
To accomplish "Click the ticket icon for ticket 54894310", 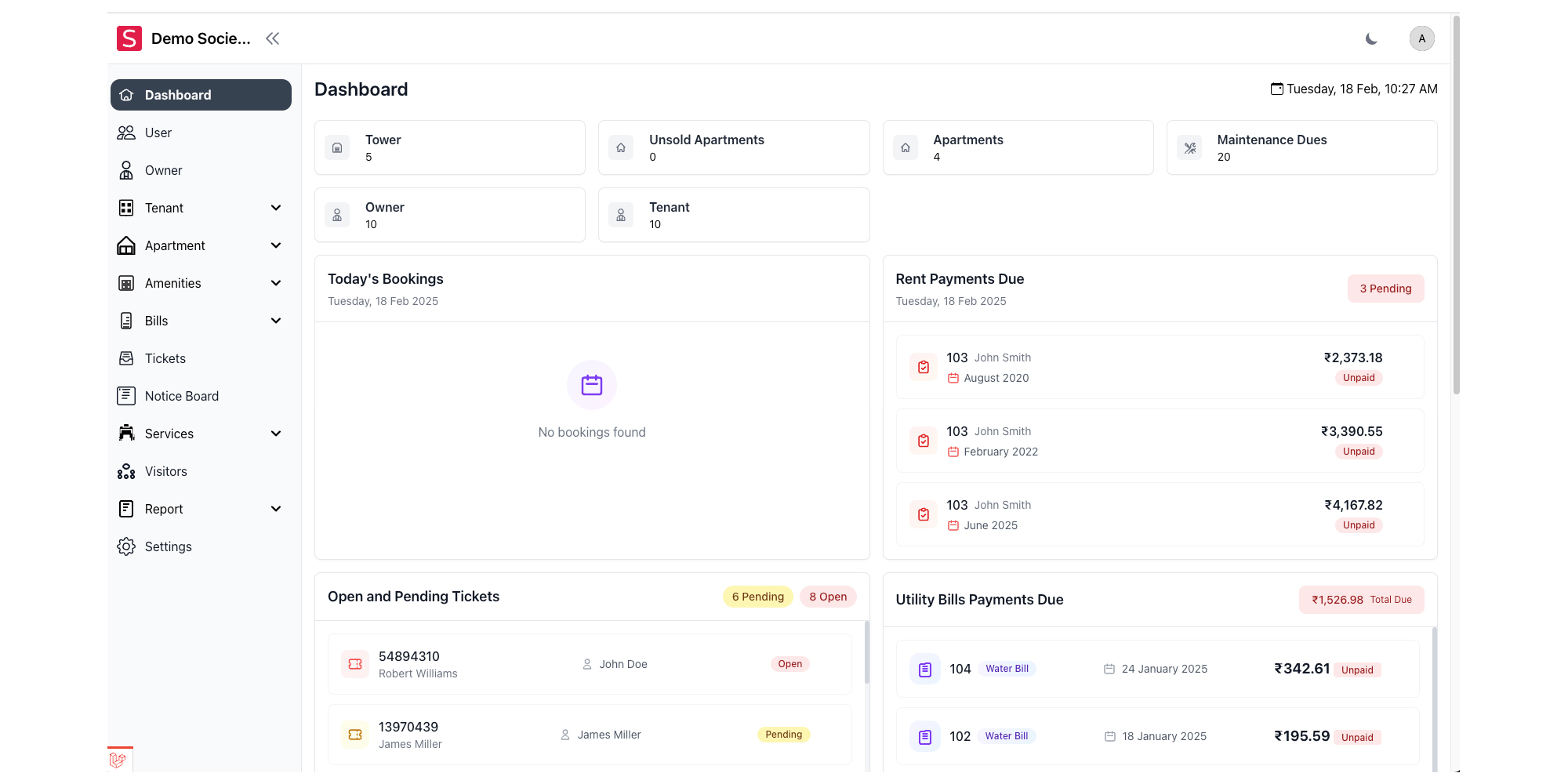I will (355, 664).
